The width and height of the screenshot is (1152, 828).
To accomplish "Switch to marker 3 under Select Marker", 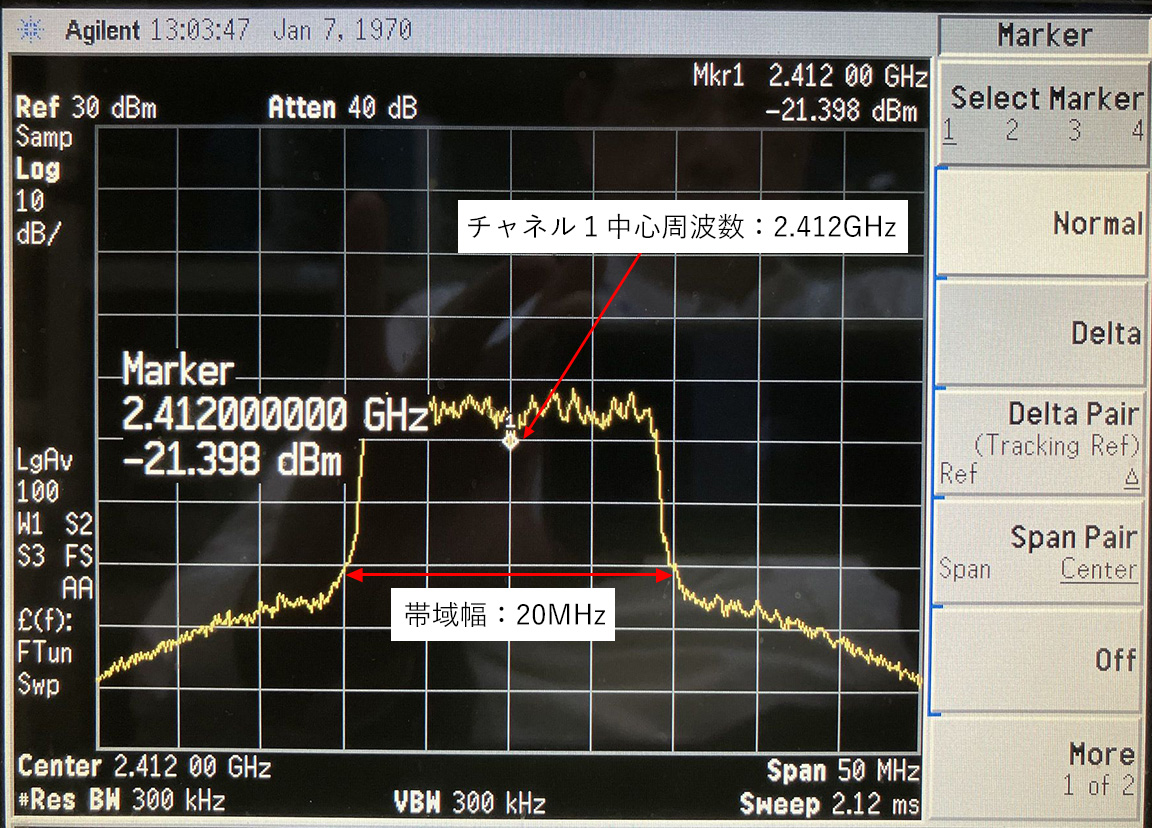I will tap(1075, 130).
